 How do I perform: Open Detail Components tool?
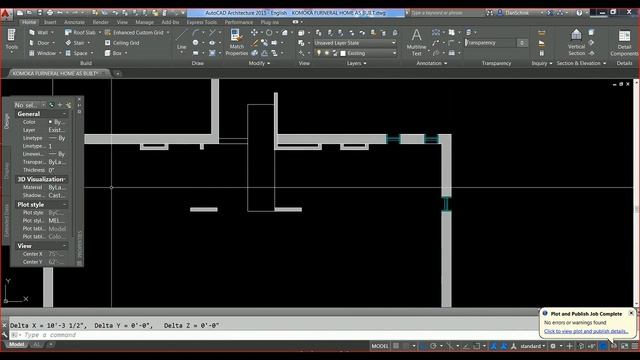pyautogui.click(x=624, y=42)
